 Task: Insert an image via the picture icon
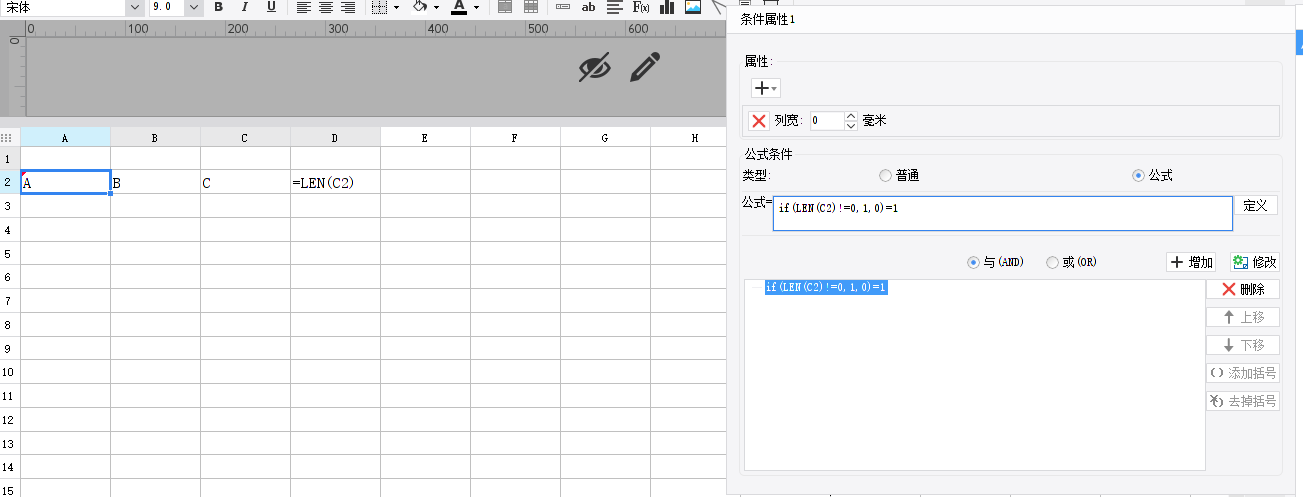tap(693, 7)
